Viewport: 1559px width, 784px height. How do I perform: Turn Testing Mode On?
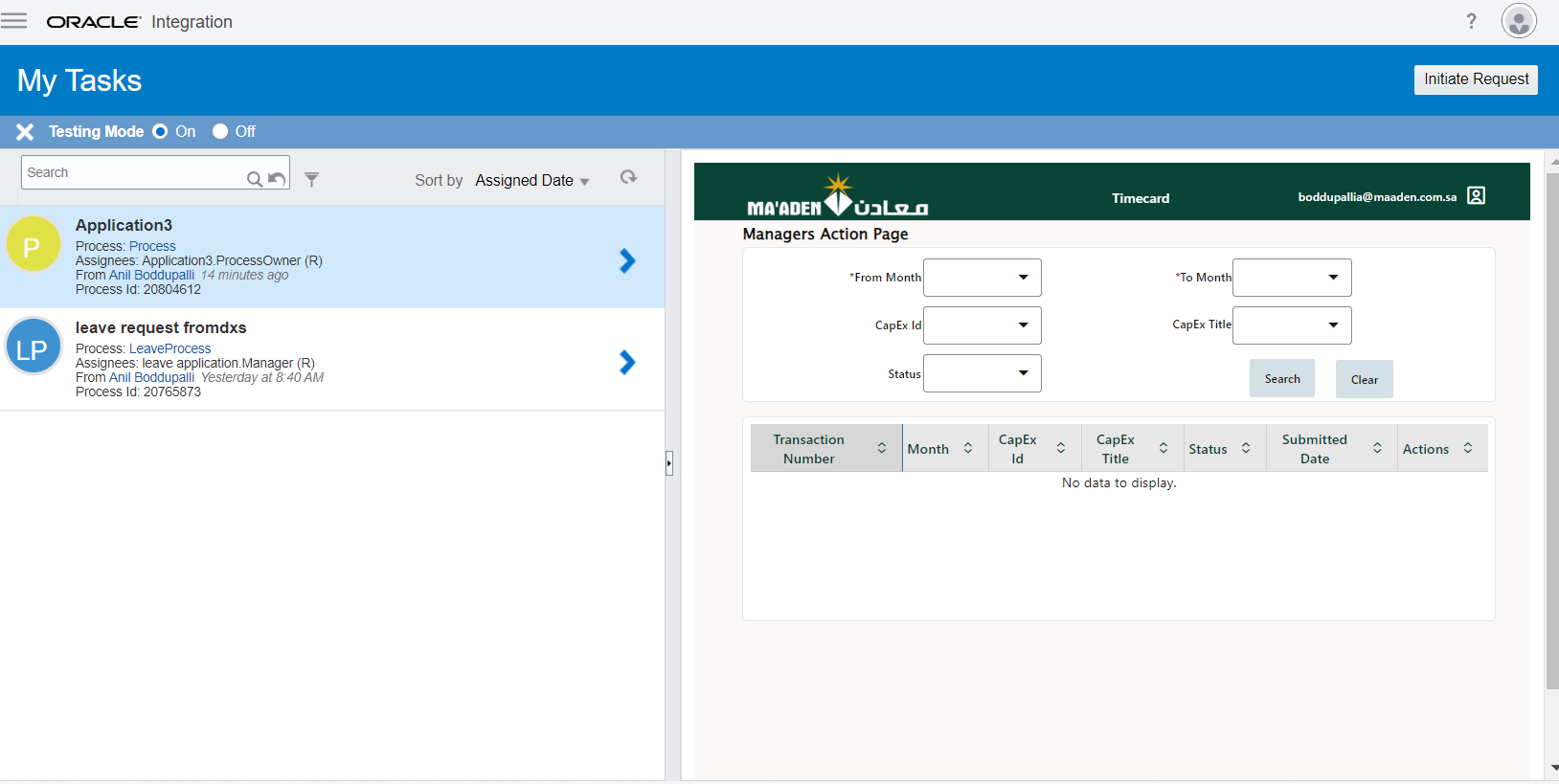coord(160,131)
